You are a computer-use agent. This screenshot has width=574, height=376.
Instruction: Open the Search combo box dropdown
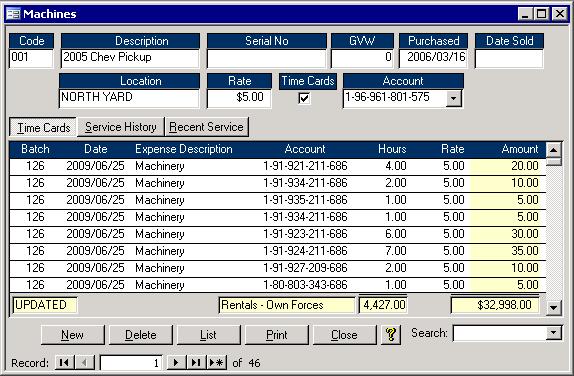pyautogui.click(x=554, y=333)
